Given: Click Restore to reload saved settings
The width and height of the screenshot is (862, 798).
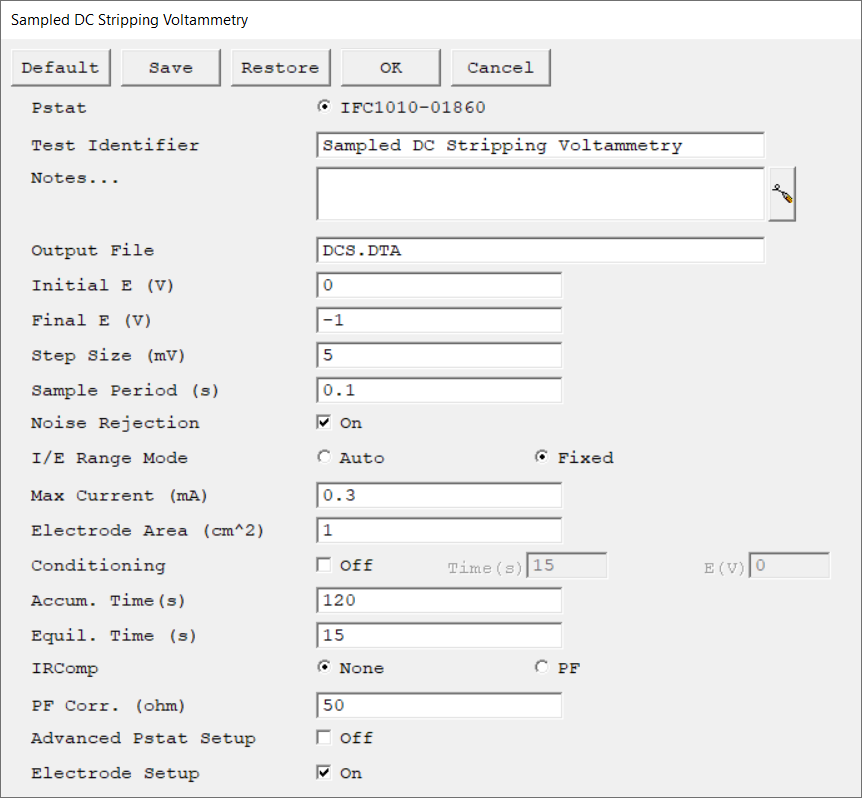Looking at the screenshot, I should pyautogui.click(x=280, y=68).
